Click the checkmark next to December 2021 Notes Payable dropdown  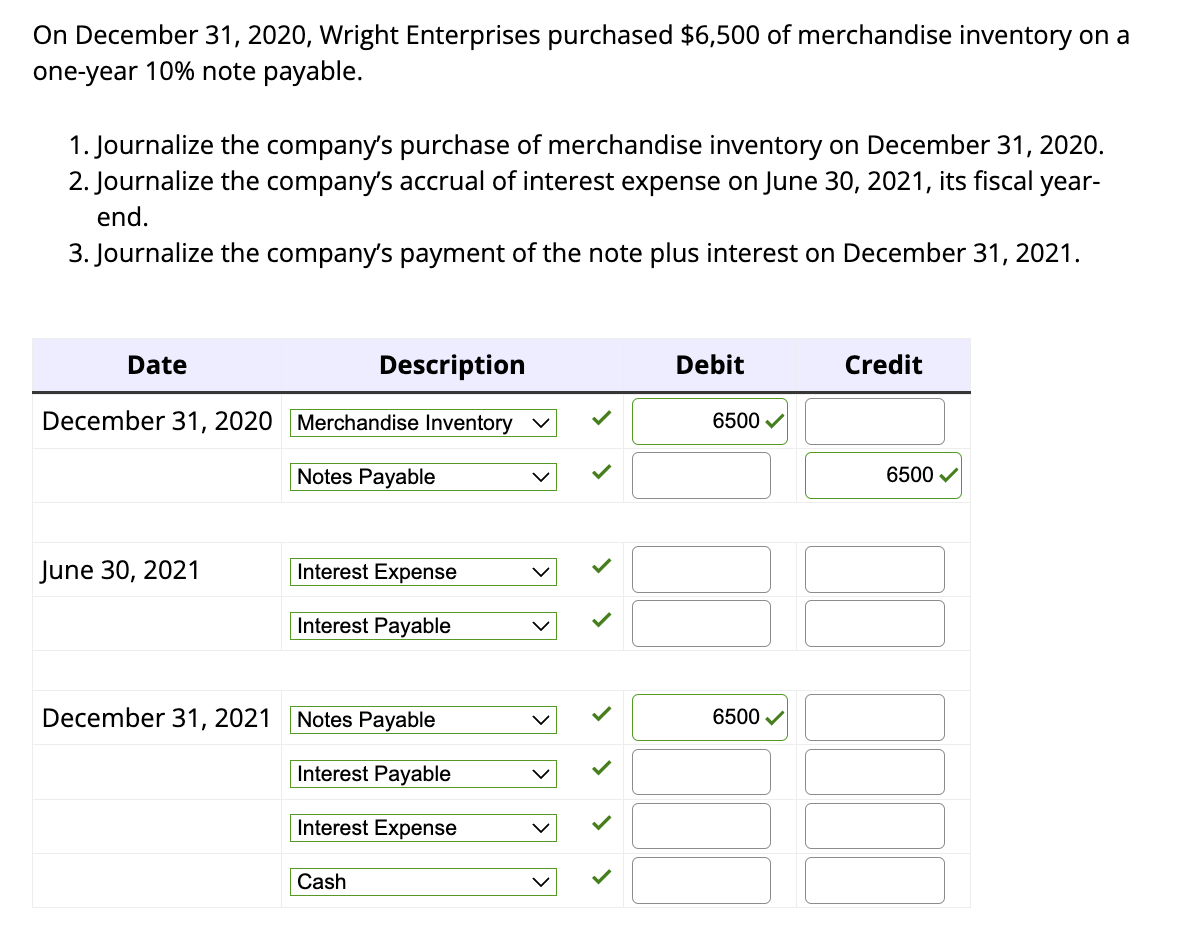[x=600, y=716]
